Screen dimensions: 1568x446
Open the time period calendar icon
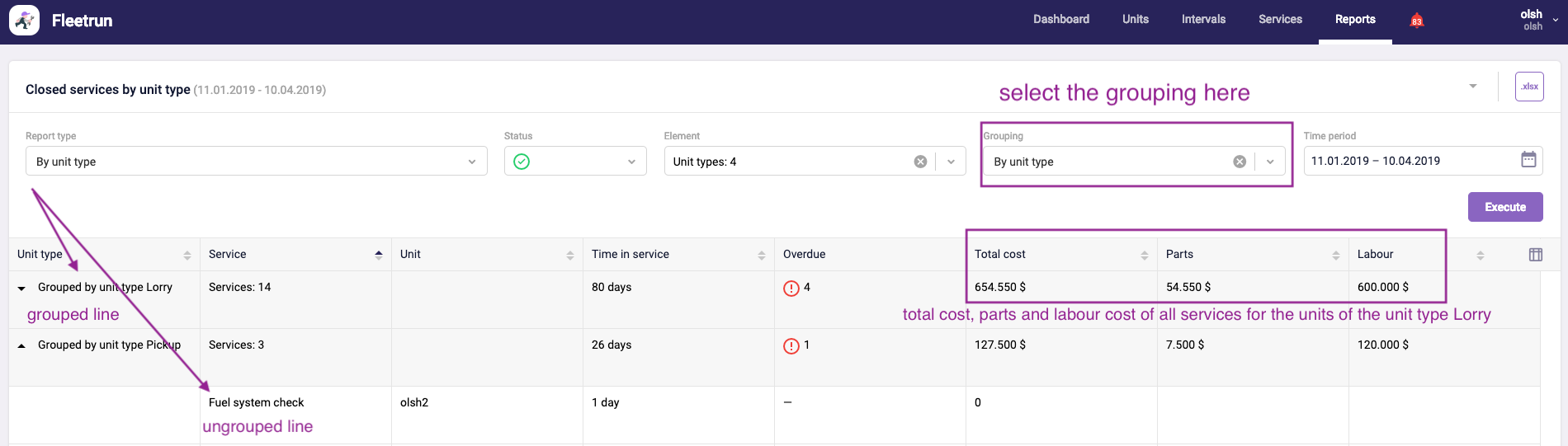(x=1528, y=160)
